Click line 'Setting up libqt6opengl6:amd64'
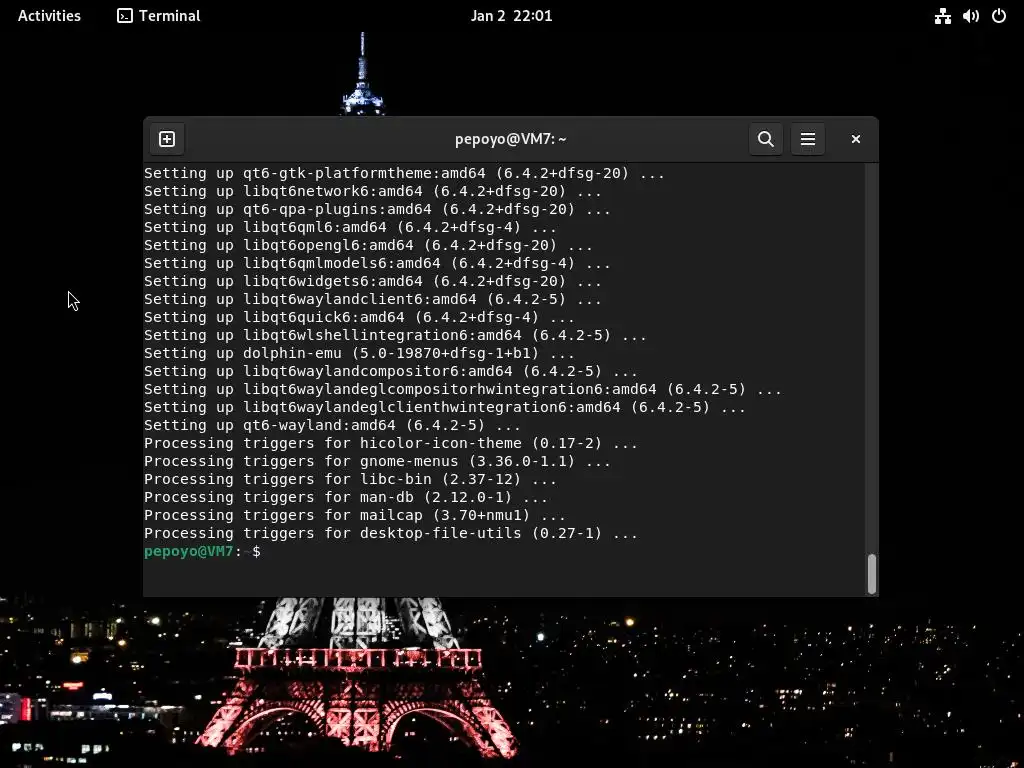 tap(368, 246)
